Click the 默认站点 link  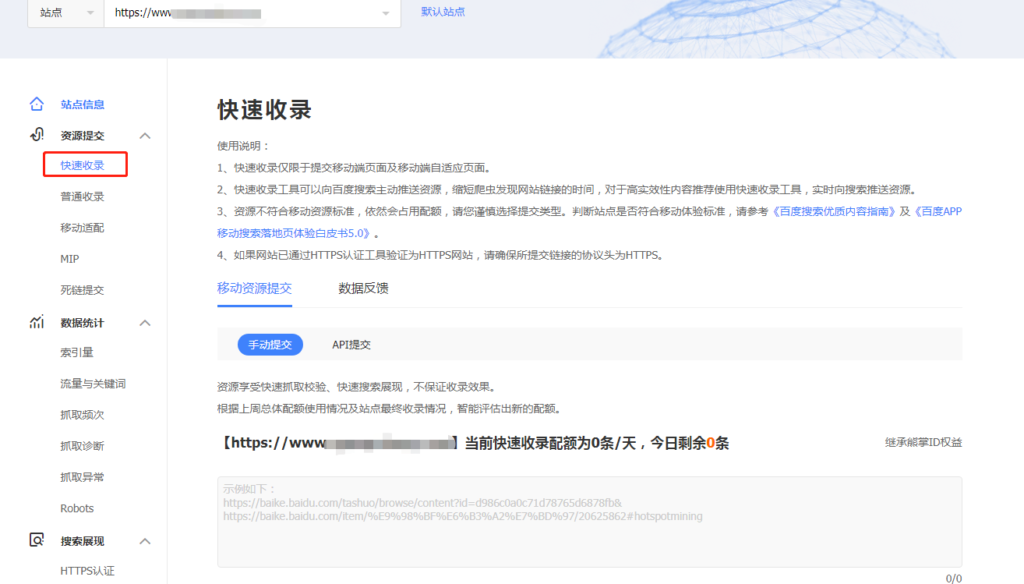443,12
